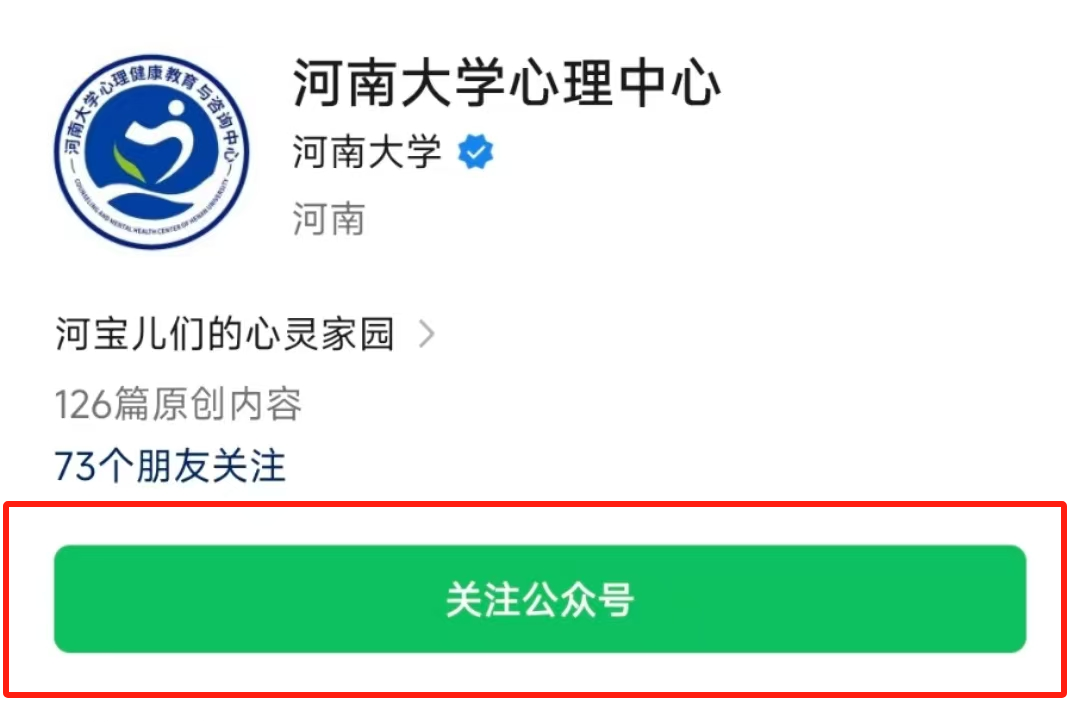Tap the 关注公众号 white text label
Image resolution: width=1080 pixels, height=722 pixels.
pos(540,599)
